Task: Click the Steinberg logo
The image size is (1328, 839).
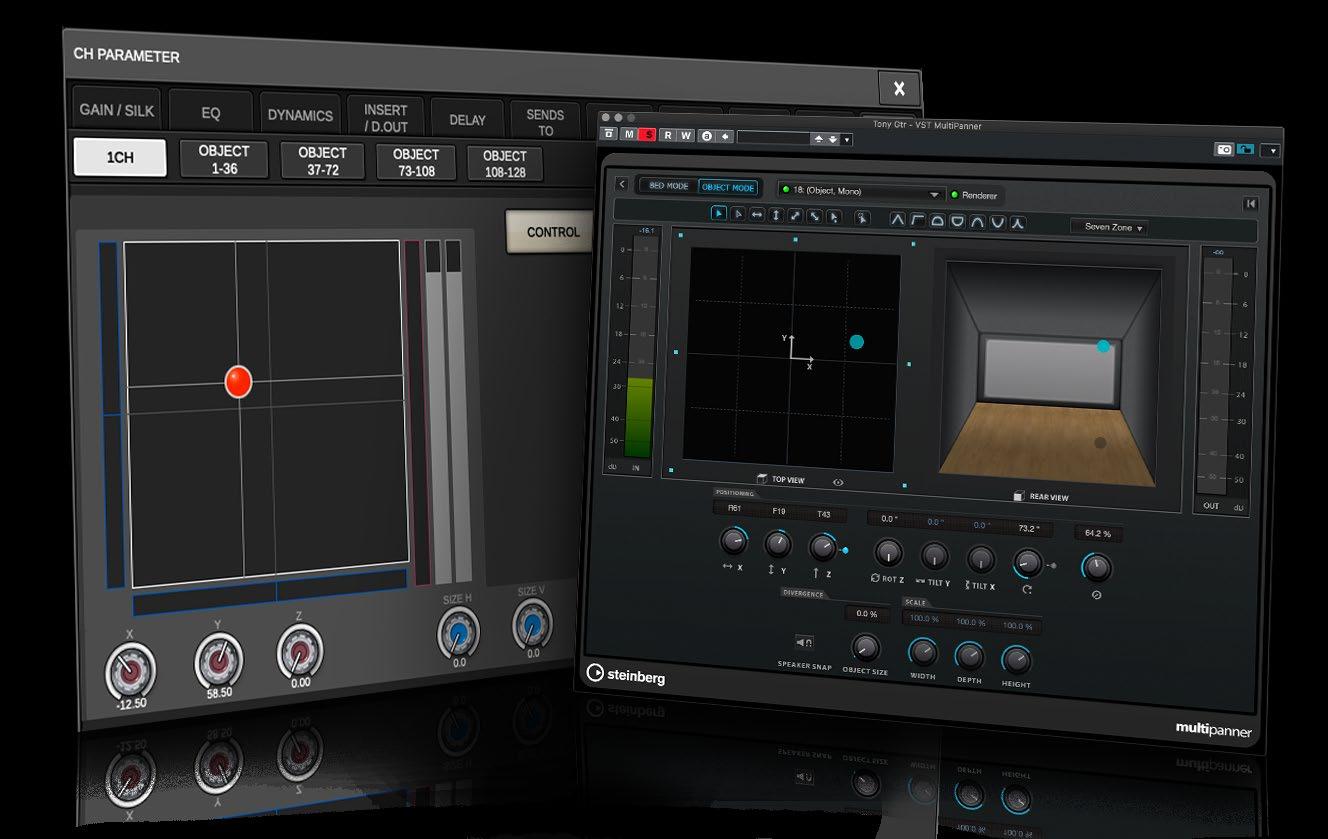Action: pos(626,674)
